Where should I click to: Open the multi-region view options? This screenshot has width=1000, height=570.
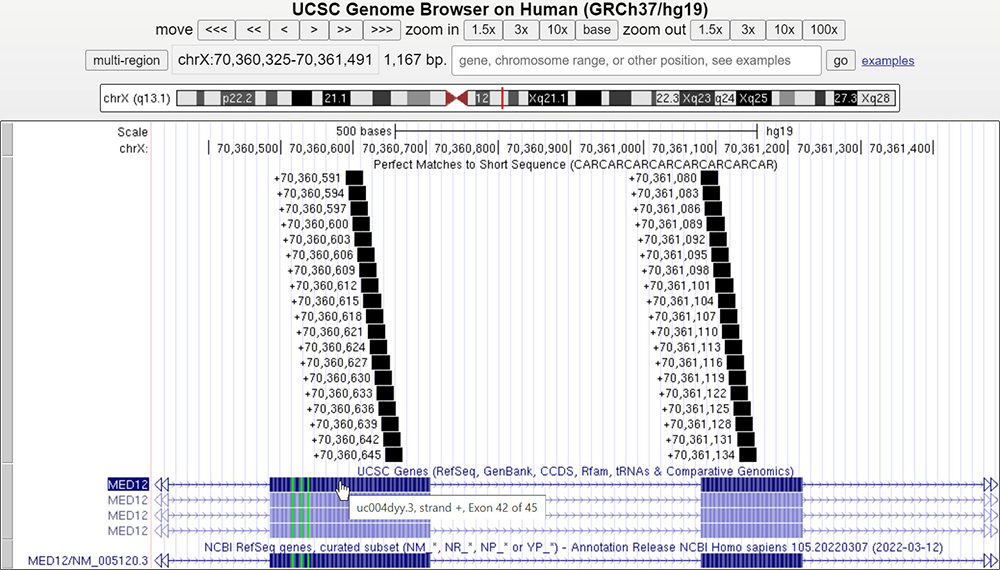tap(126, 60)
